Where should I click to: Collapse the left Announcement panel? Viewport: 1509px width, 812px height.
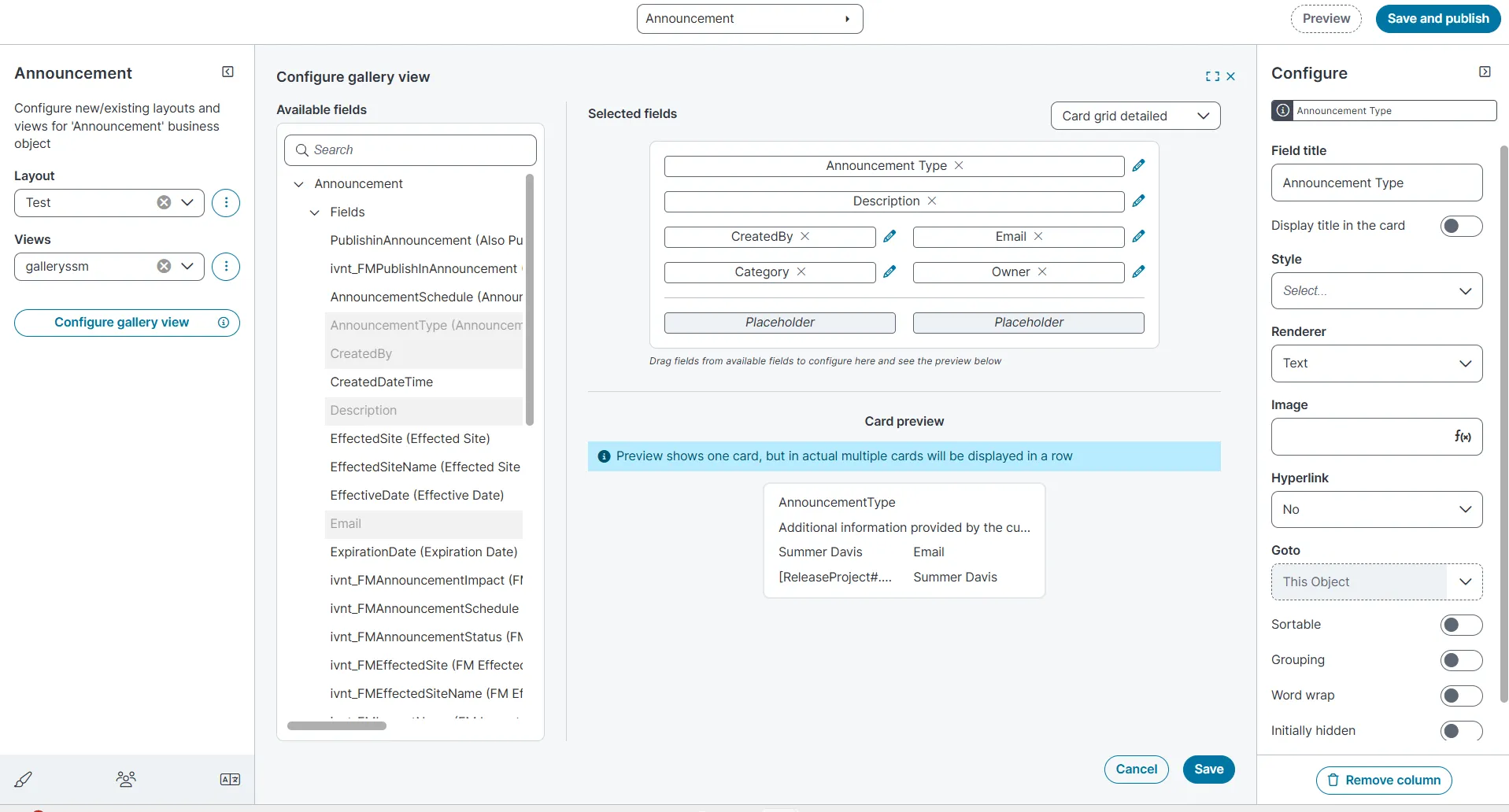(x=227, y=72)
